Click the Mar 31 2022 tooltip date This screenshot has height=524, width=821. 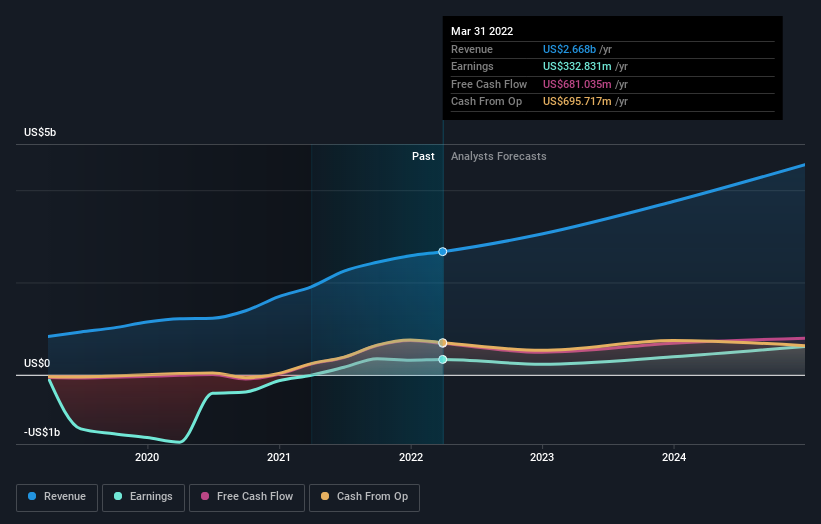[x=482, y=31]
